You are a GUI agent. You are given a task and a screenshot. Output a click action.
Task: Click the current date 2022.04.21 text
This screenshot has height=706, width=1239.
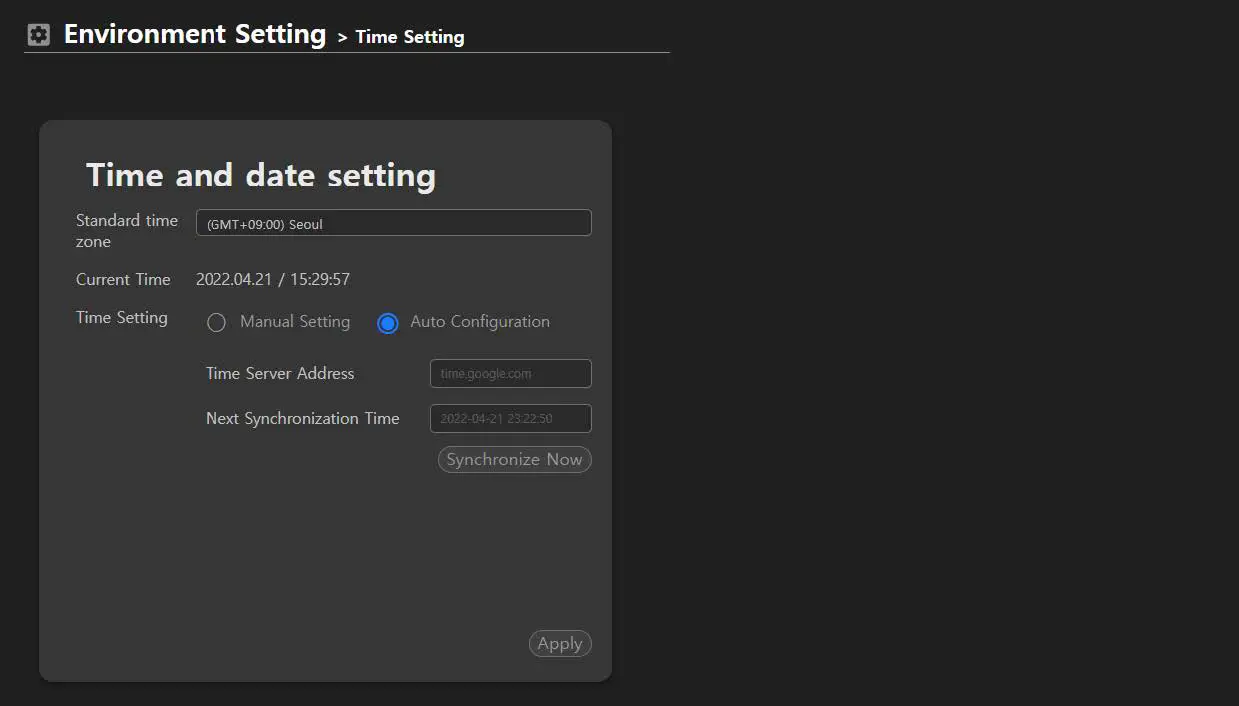point(234,280)
